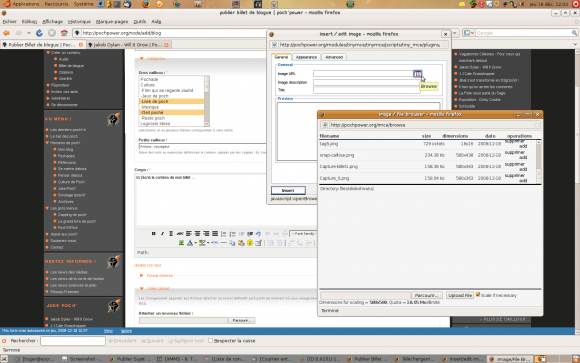Click the Image description input field

click(x=367, y=82)
